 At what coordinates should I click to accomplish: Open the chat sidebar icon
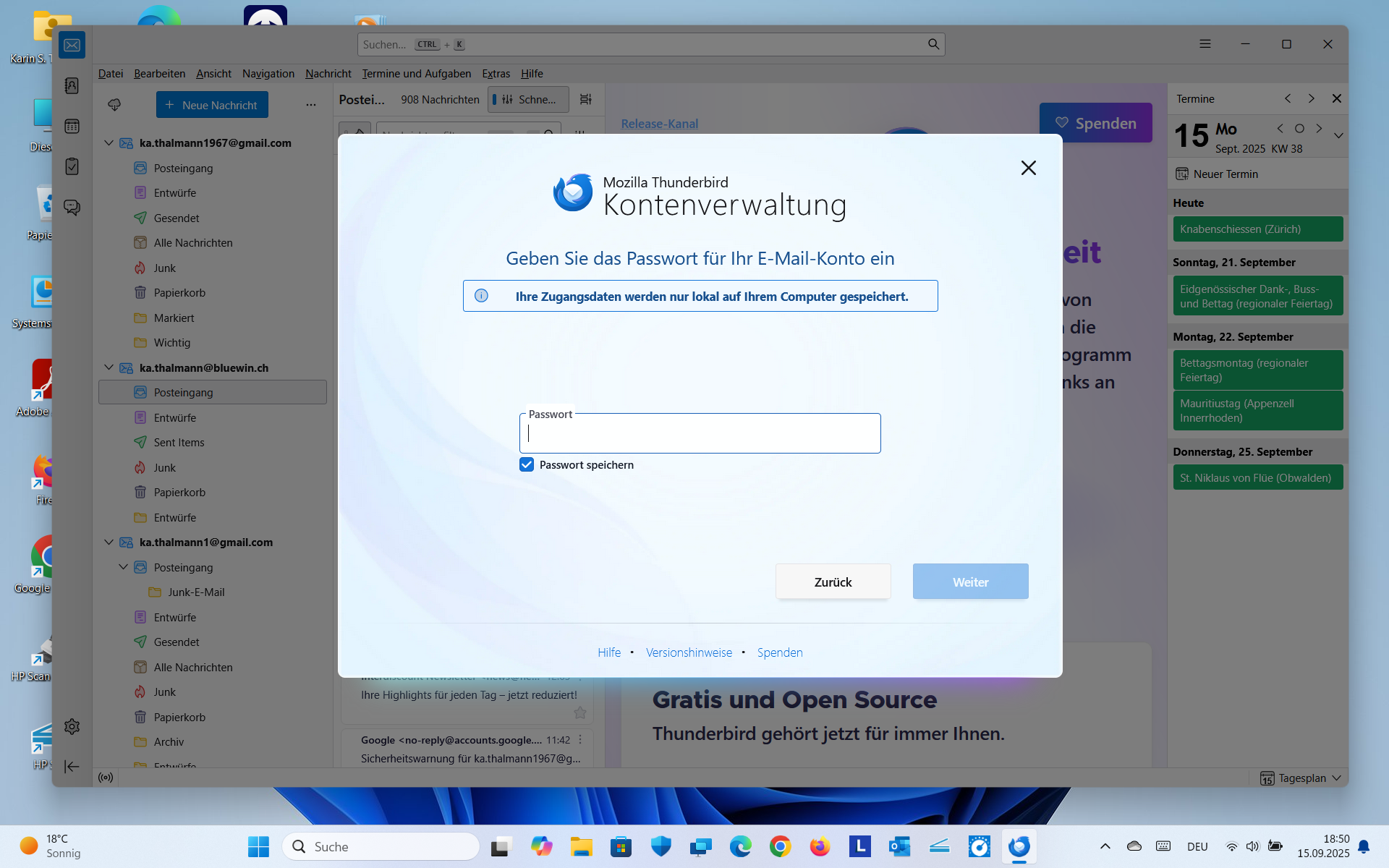72,208
